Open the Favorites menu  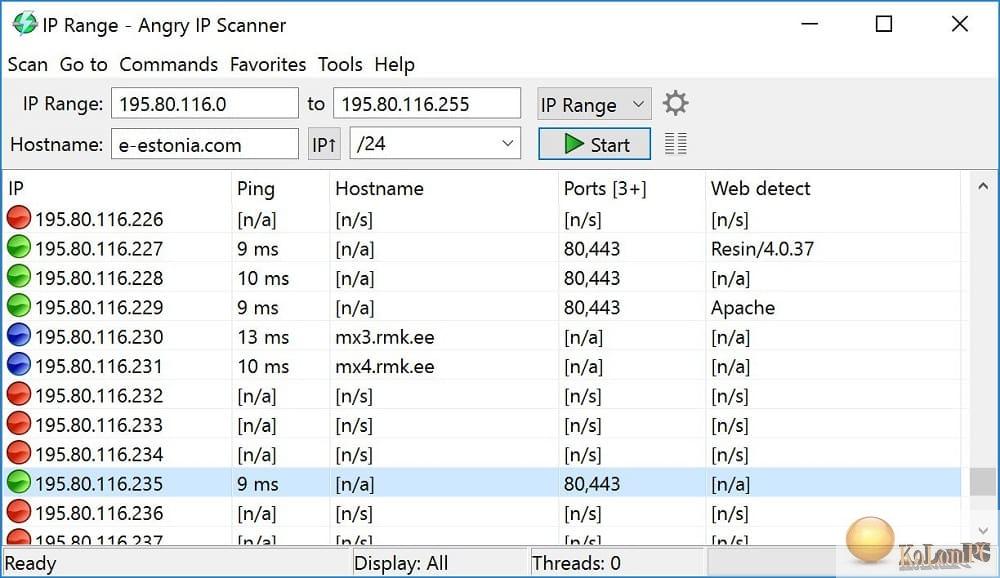pos(268,64)
